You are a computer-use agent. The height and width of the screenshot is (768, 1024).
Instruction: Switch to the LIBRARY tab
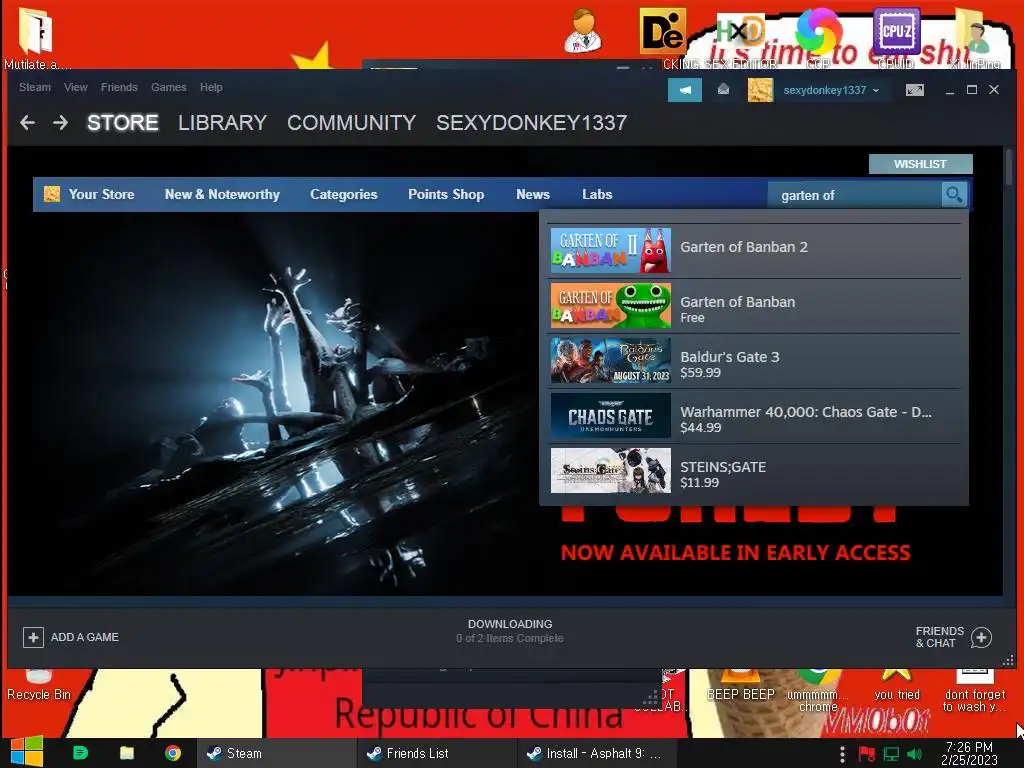click(222, 123)
